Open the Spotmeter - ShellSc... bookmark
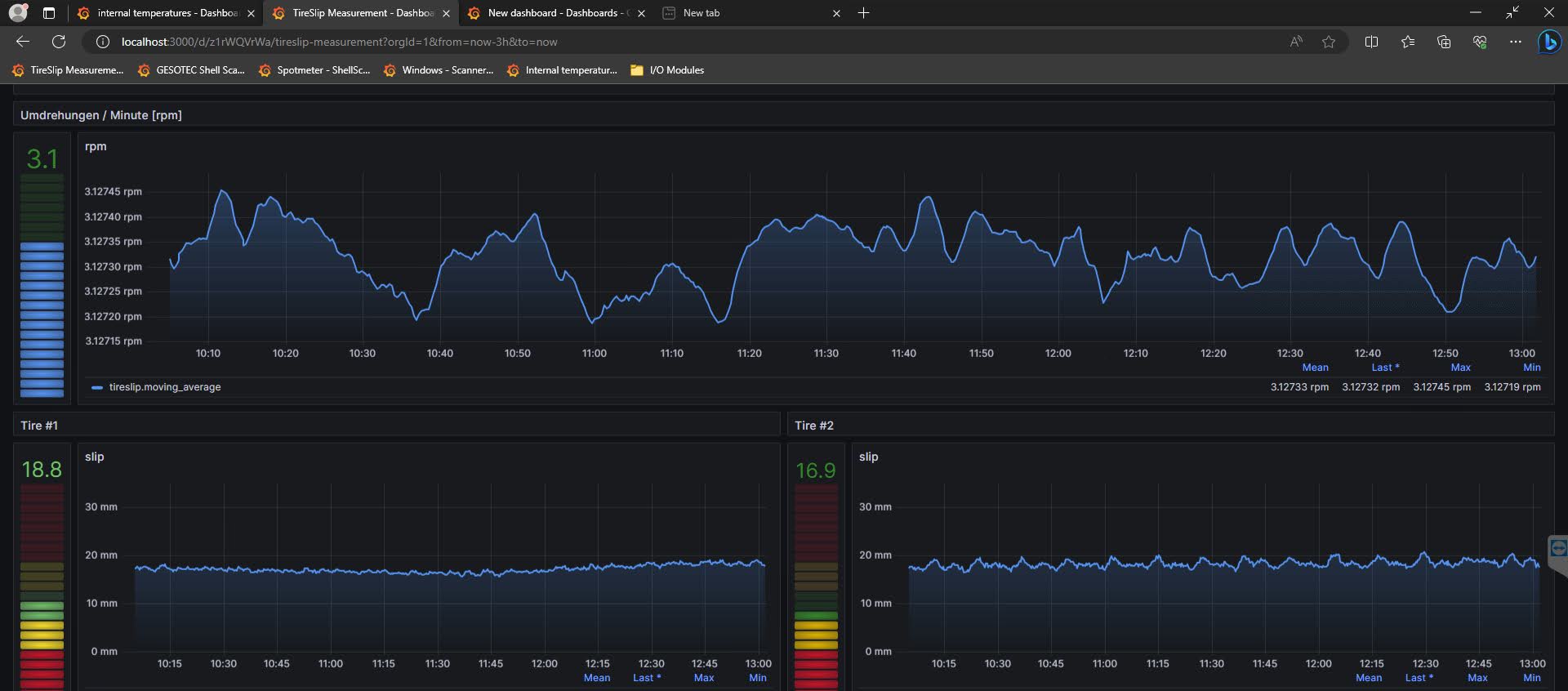Screen dimensions: 1568x691 [x=323, y=70]
